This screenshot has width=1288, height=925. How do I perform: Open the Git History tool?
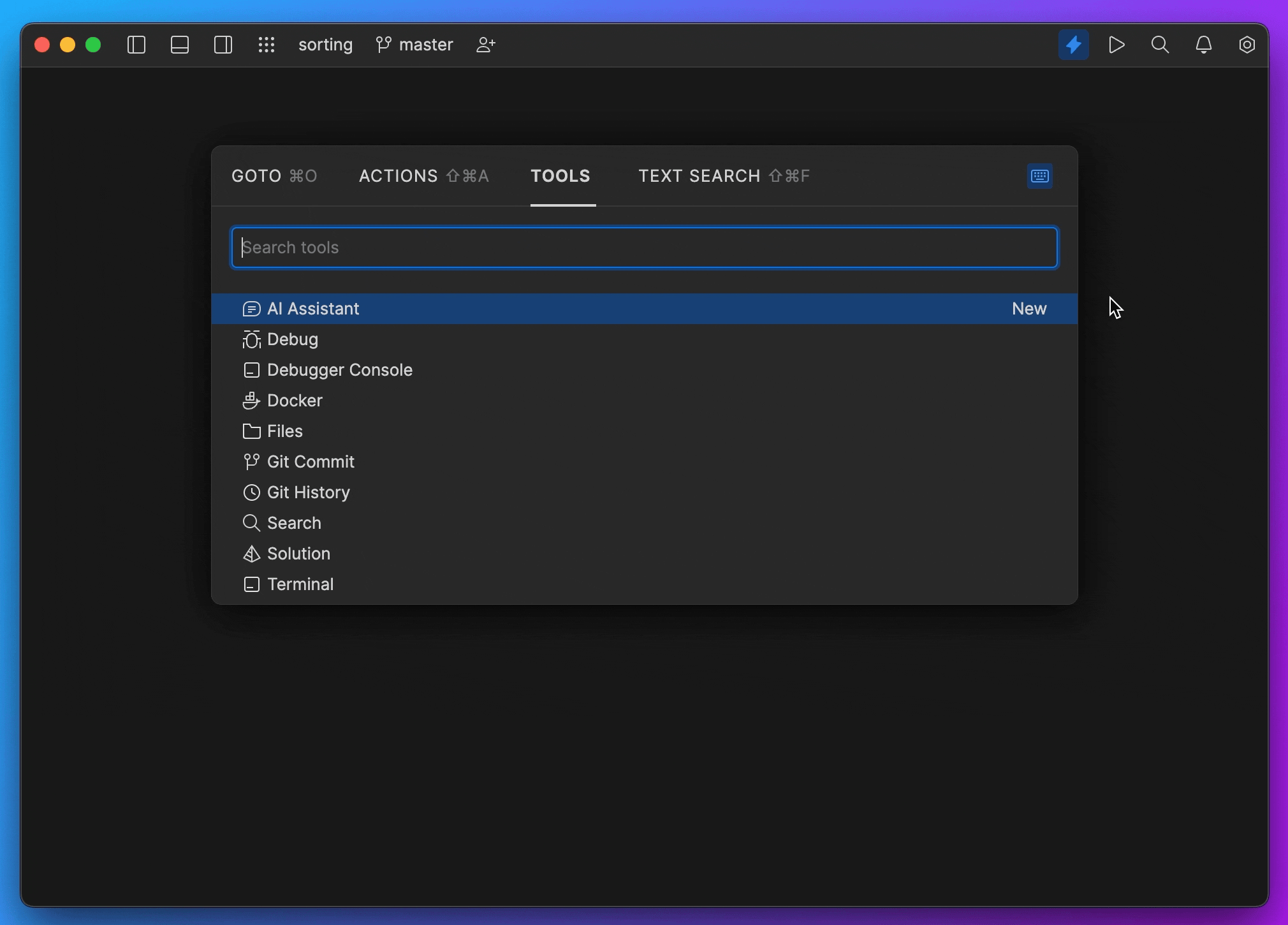coord(308,491)
